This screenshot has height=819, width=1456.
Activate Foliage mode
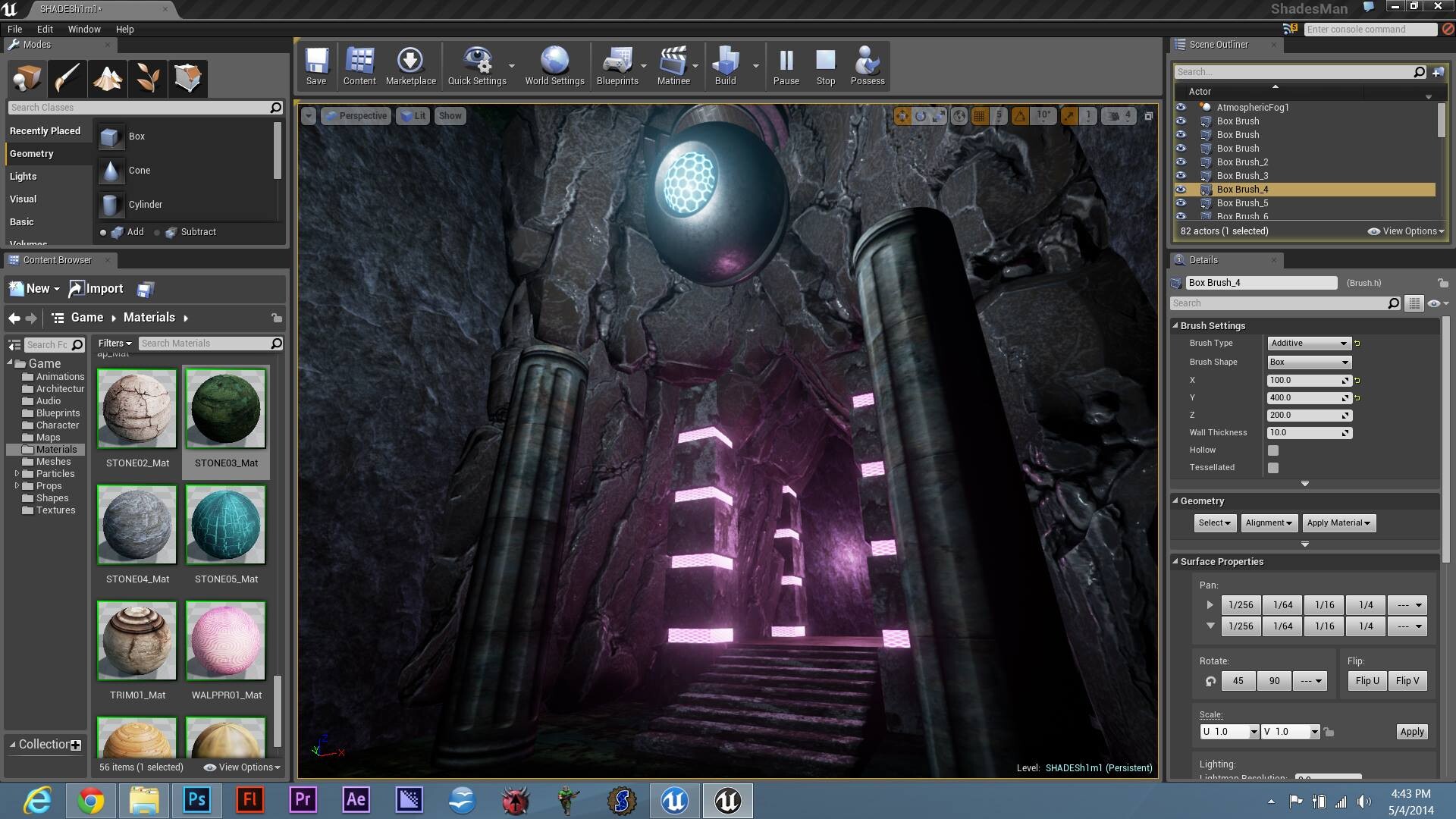pyautogui.click(x=147, y=78)
